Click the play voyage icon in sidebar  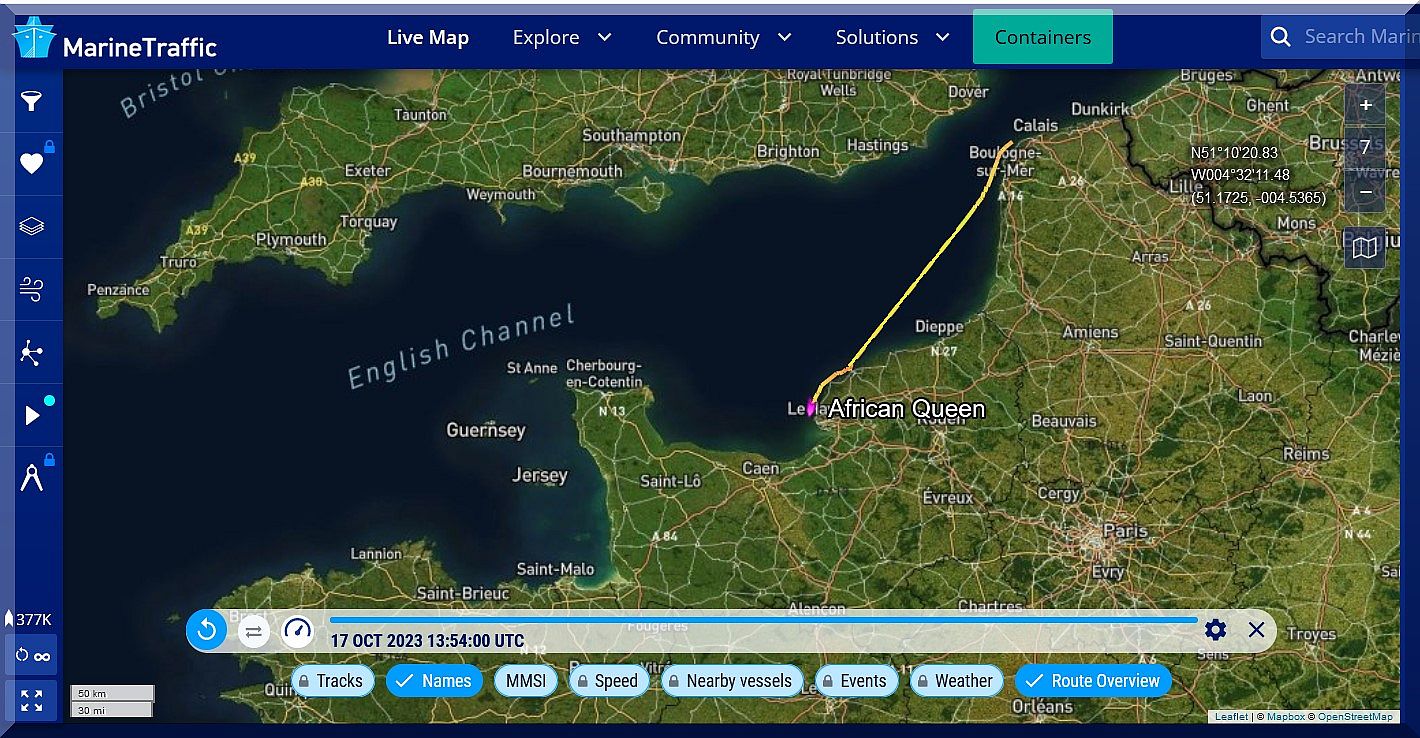pyautogui.click(x=32, y=415)
